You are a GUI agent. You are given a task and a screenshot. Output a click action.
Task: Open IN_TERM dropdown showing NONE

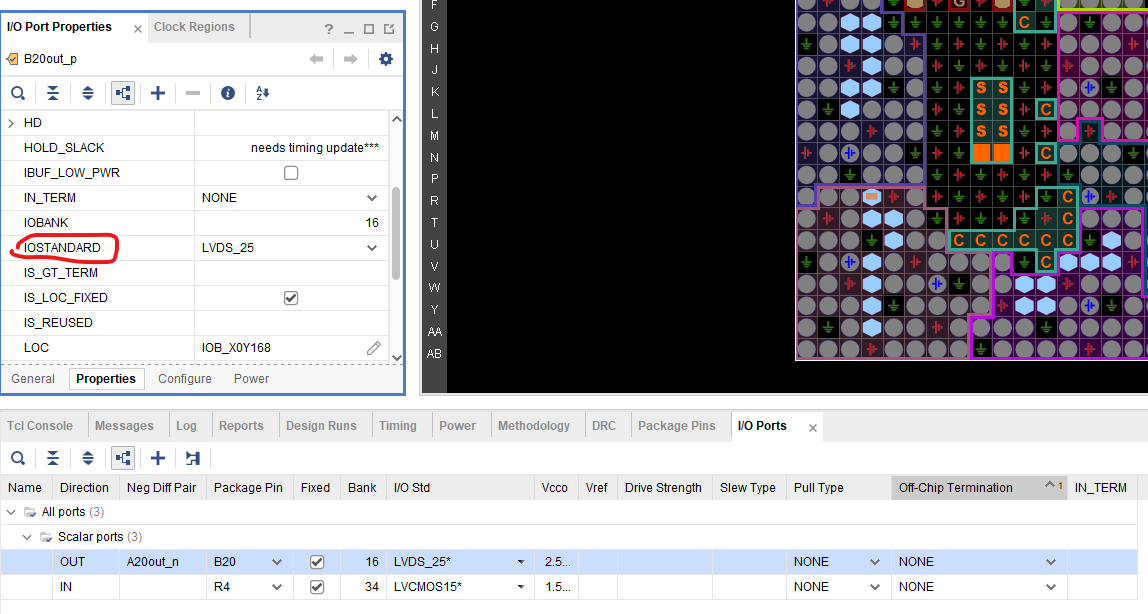coord(372,198)
